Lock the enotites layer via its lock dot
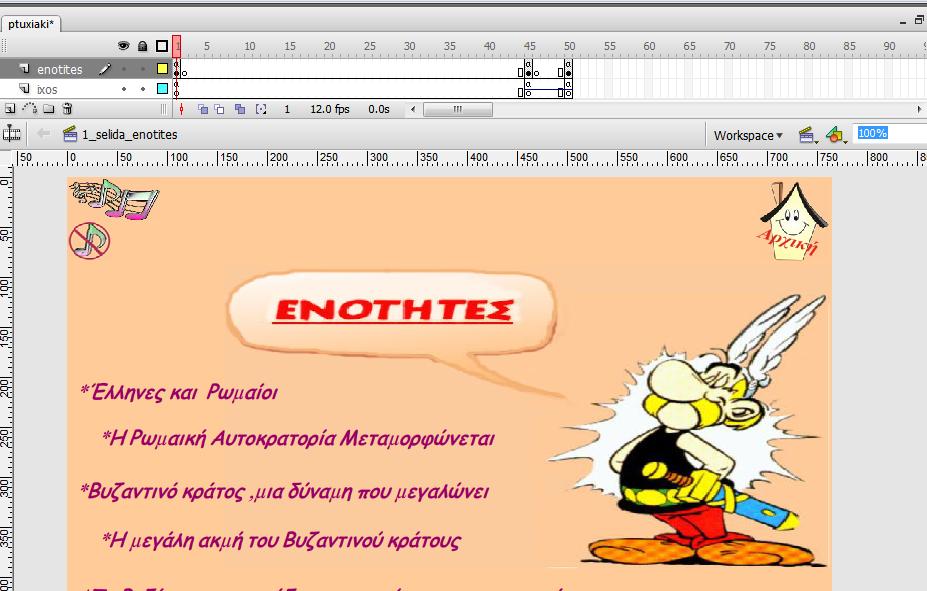Viewport: 927px width, 591px height. pyautogui.click(x=142, y=69)
